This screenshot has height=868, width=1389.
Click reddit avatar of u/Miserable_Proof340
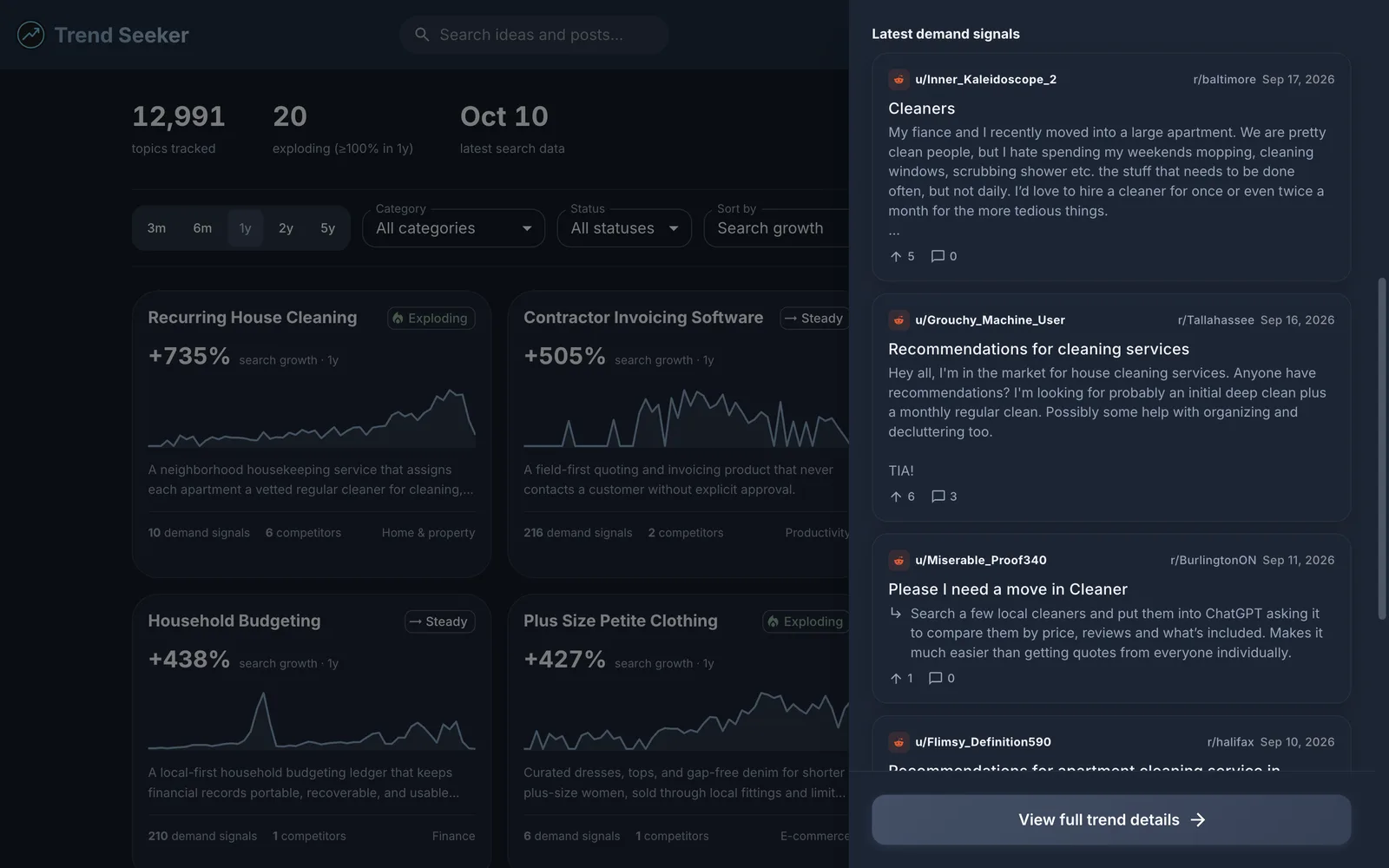[899, 560]
